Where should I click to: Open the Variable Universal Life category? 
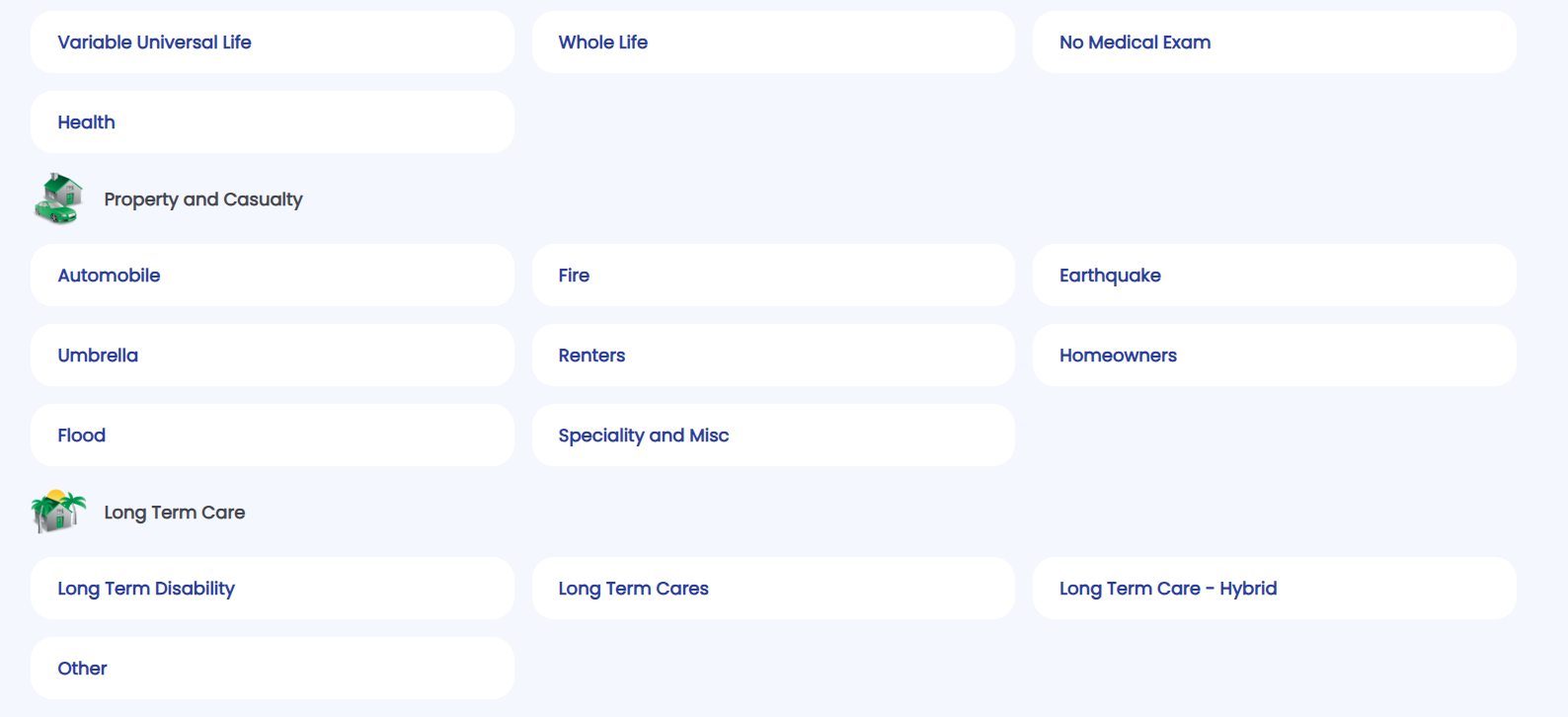272,42
